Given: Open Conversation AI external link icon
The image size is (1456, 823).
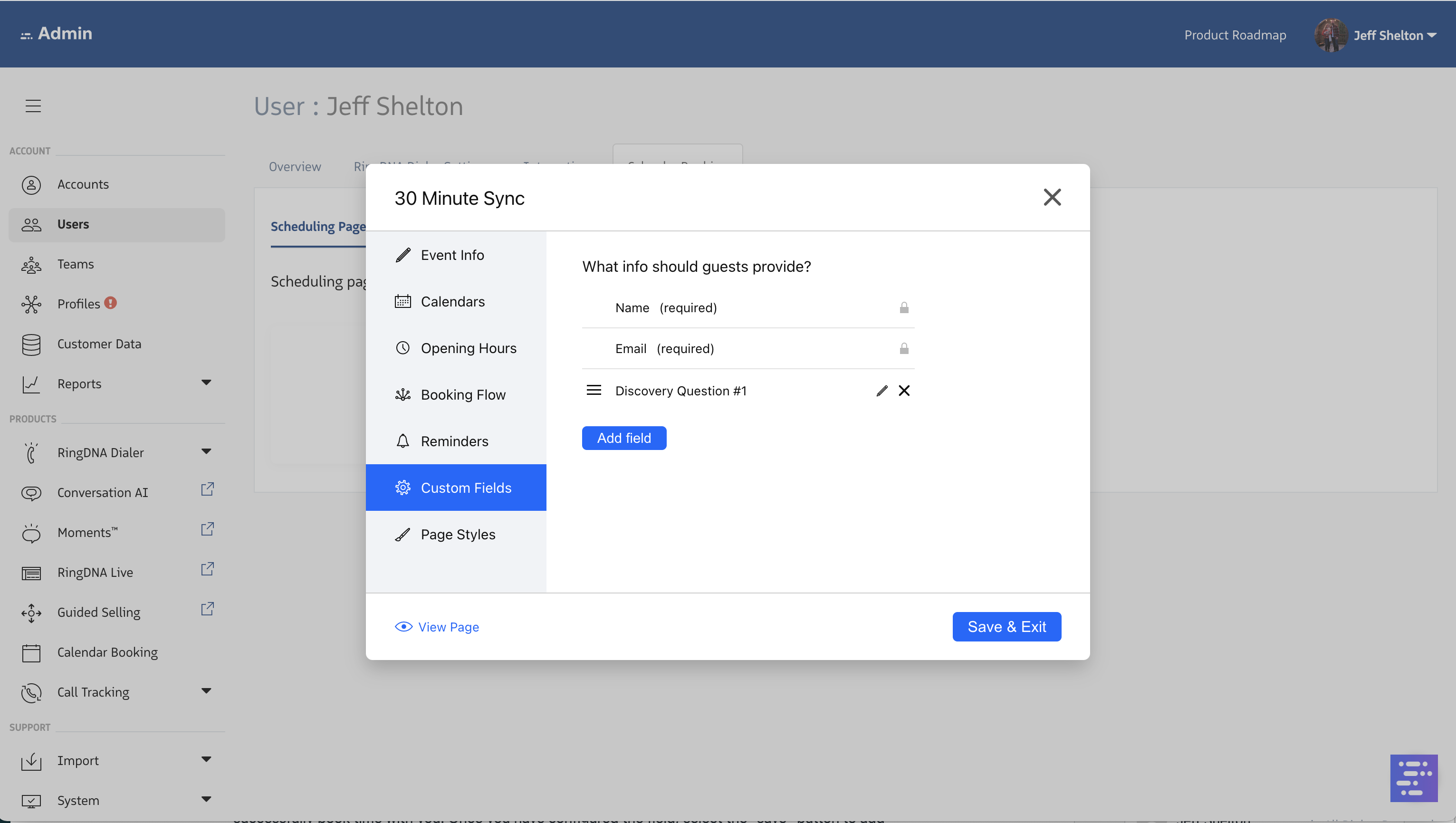Looking at the screenshot, I should [208, 489].
